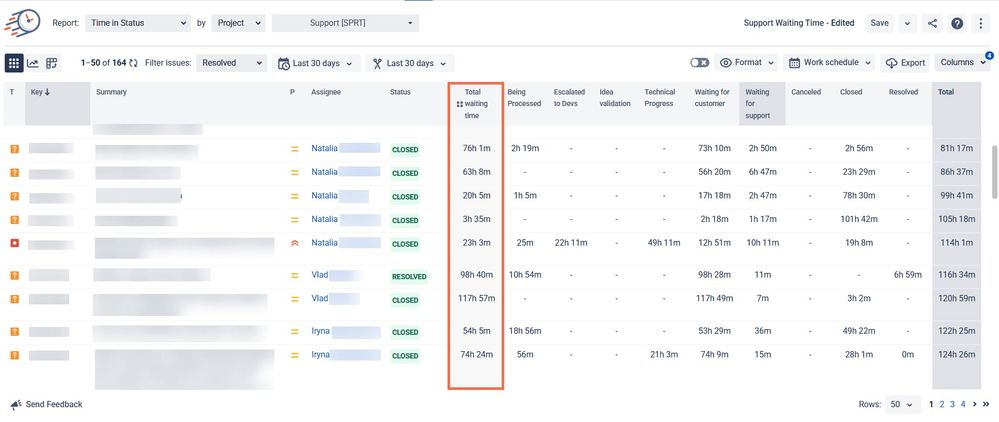This screenshot has width=999, height=422.
Task: Go to page 4
Action: (963, 404)
